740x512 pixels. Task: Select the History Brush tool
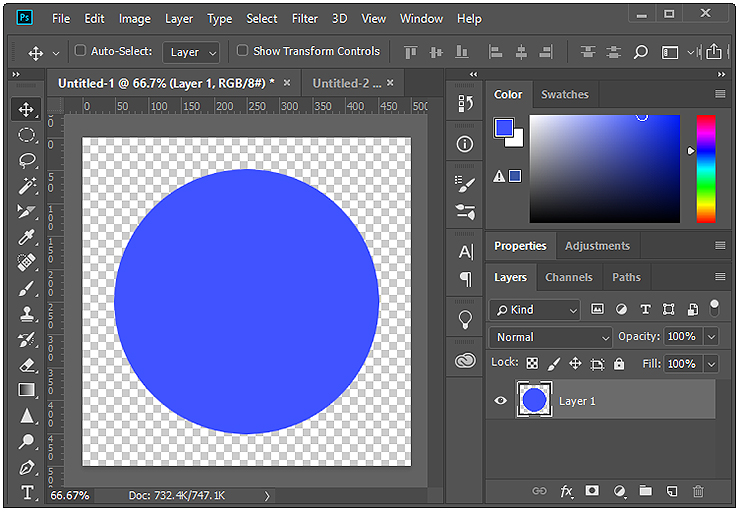click(x=26, y=339)
